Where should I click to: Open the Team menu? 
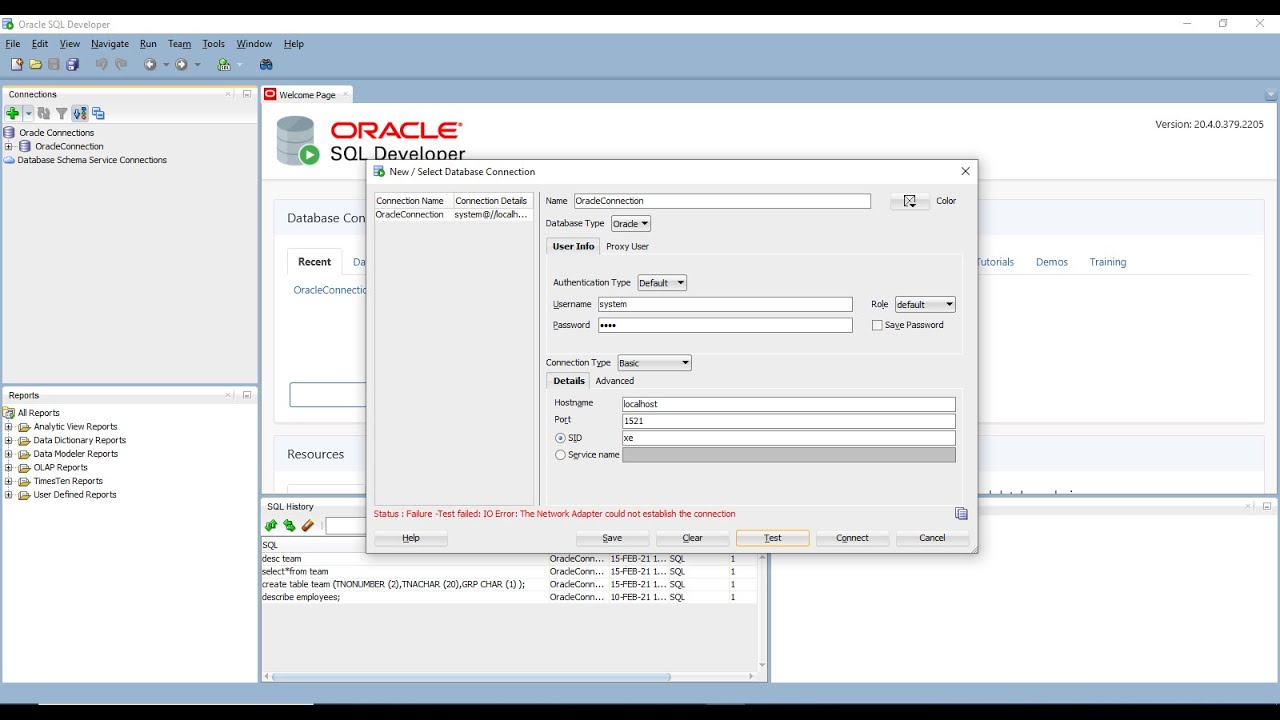(180, 44)
